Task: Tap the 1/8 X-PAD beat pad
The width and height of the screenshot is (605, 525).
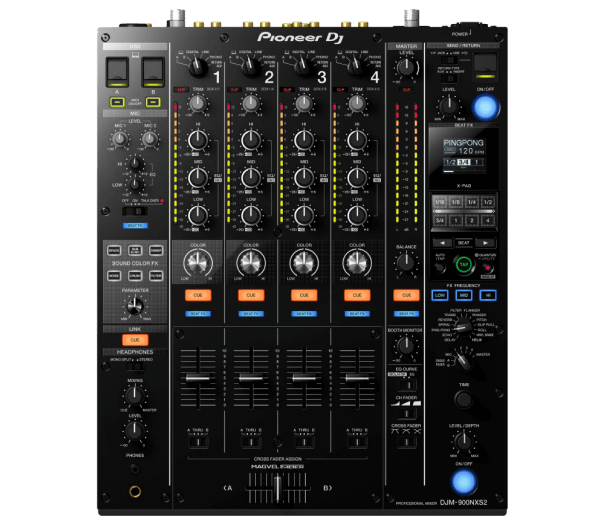Action: coord(456,202)
